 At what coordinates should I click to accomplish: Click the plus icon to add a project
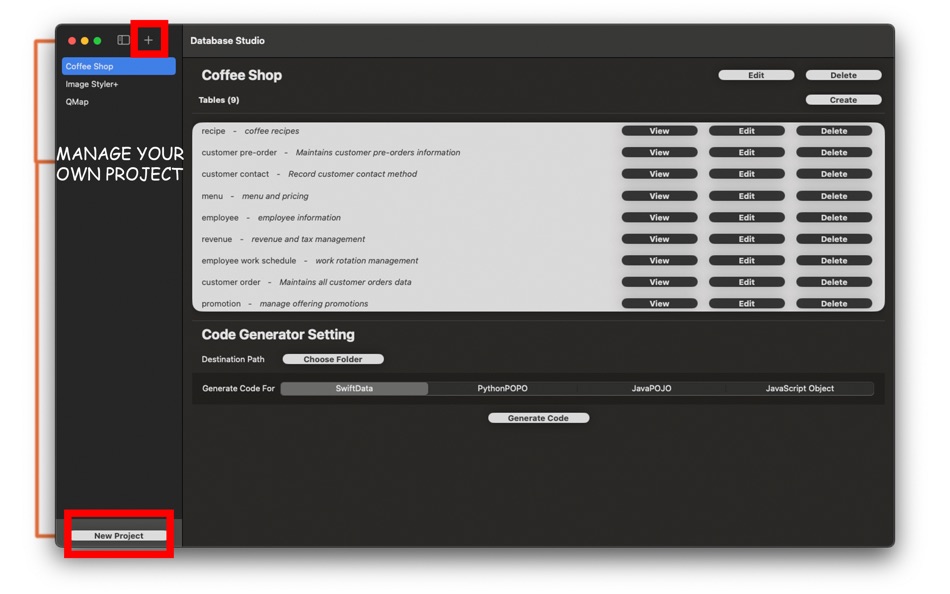148,40
